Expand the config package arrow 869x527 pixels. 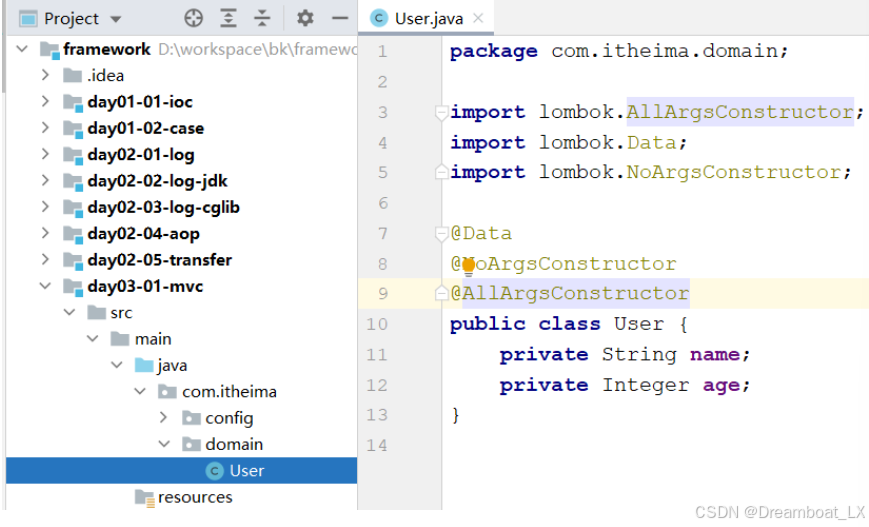[x=163, y=417]
